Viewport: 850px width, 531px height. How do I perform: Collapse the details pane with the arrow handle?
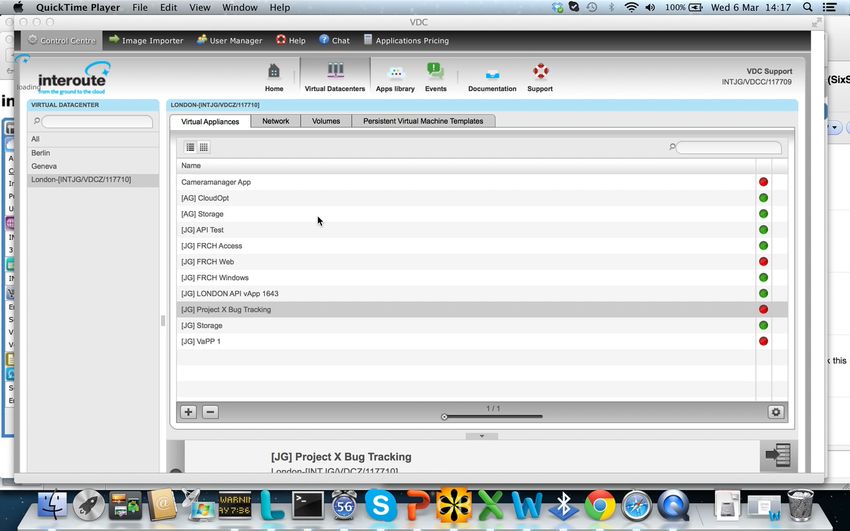click(x=481, y=436)
